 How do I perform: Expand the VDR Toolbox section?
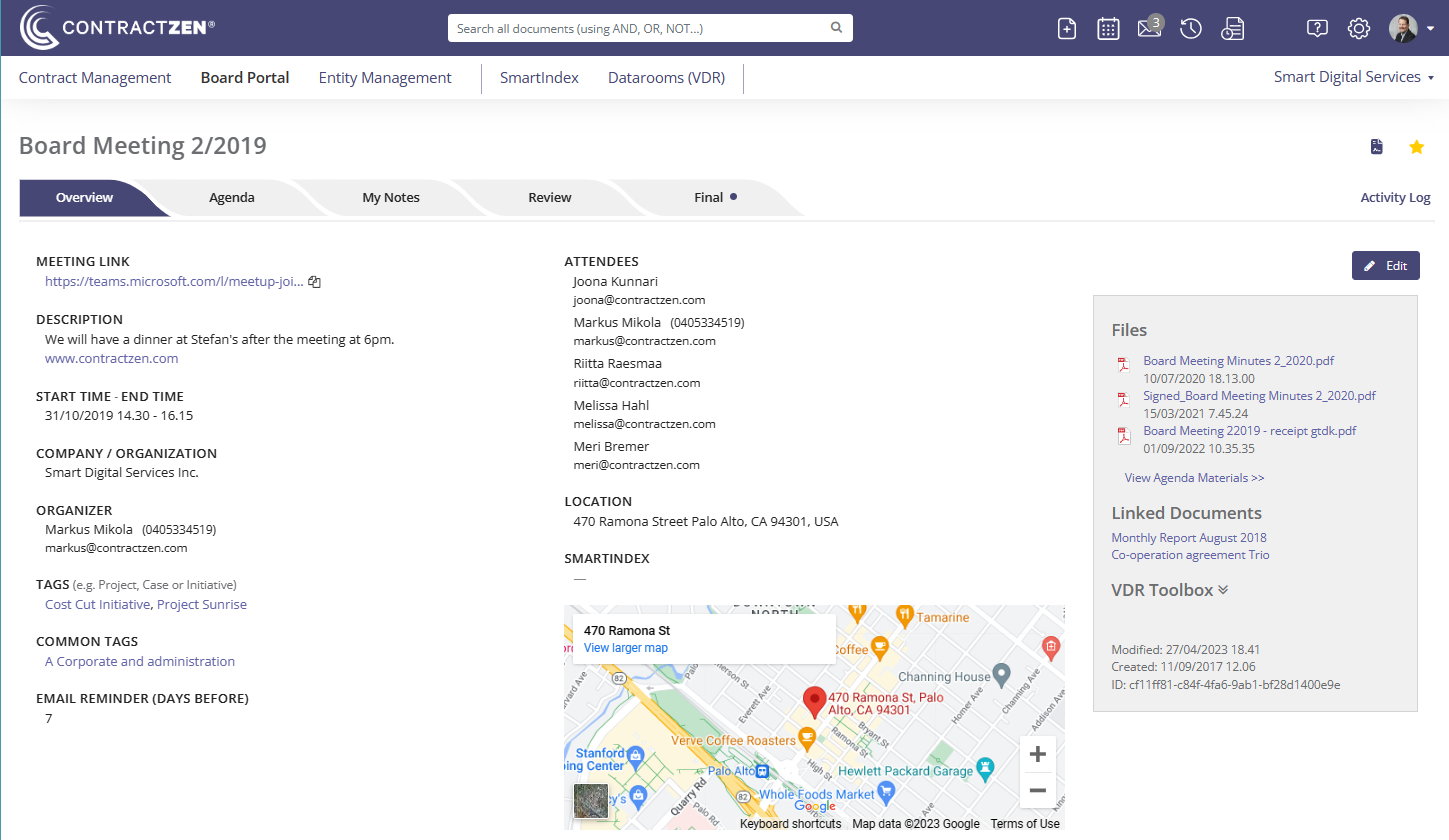1170,590
